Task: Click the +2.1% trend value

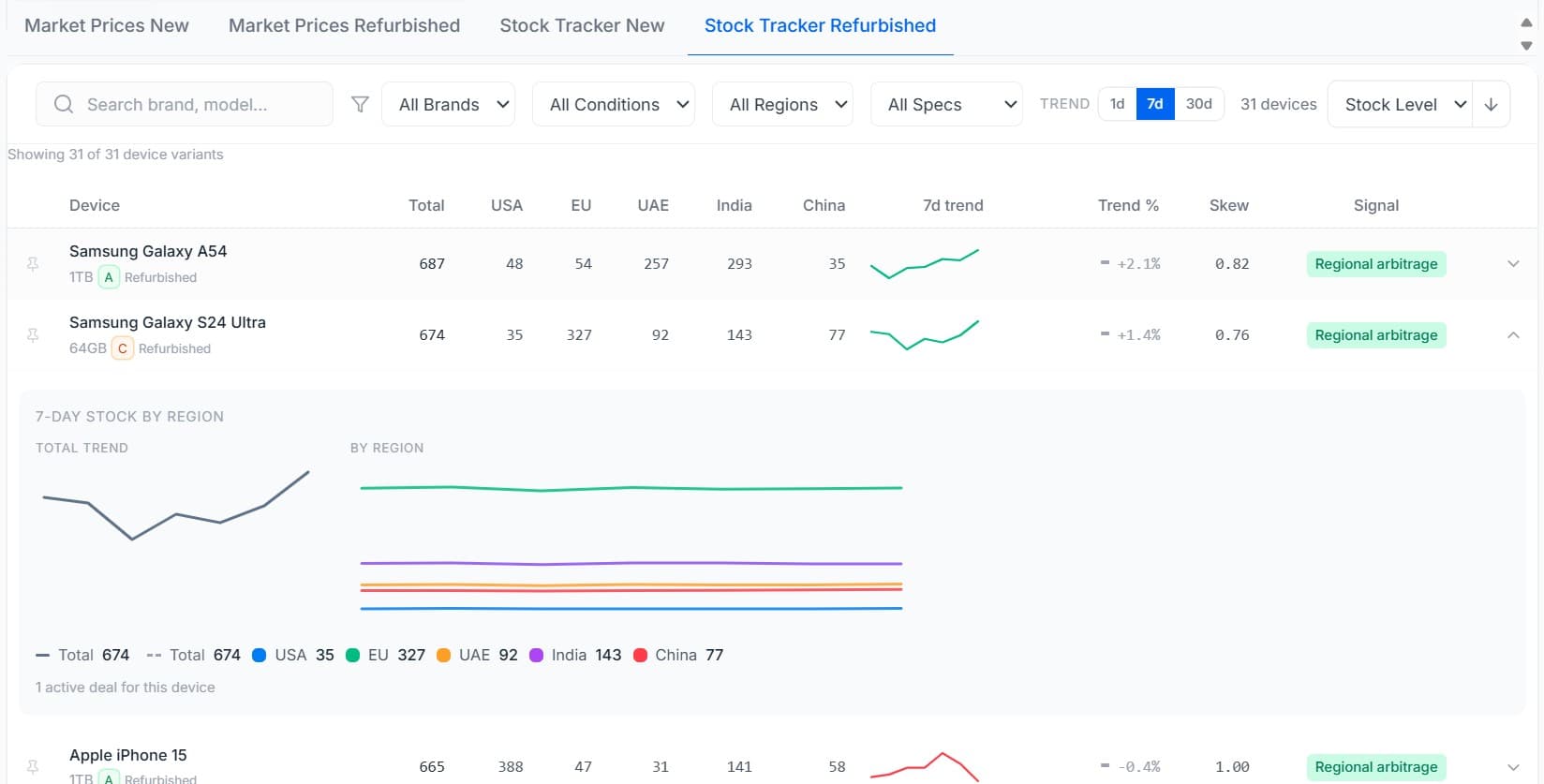Action: point(1138,264)
